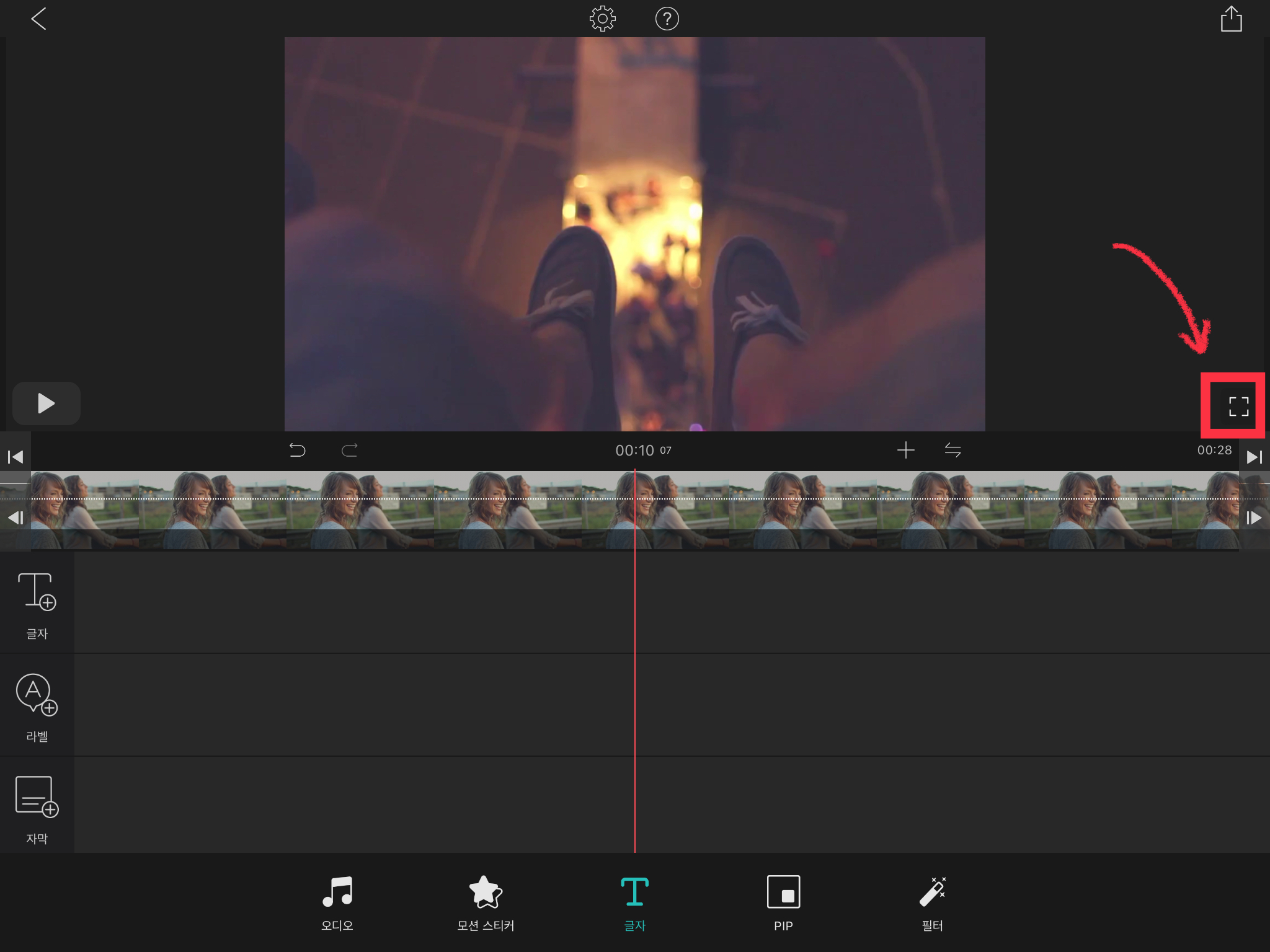Toggle fullscreen preview mode
Image resolution: width=1270 pixels, height=952 pixels.
click(x=1238, y=407)
